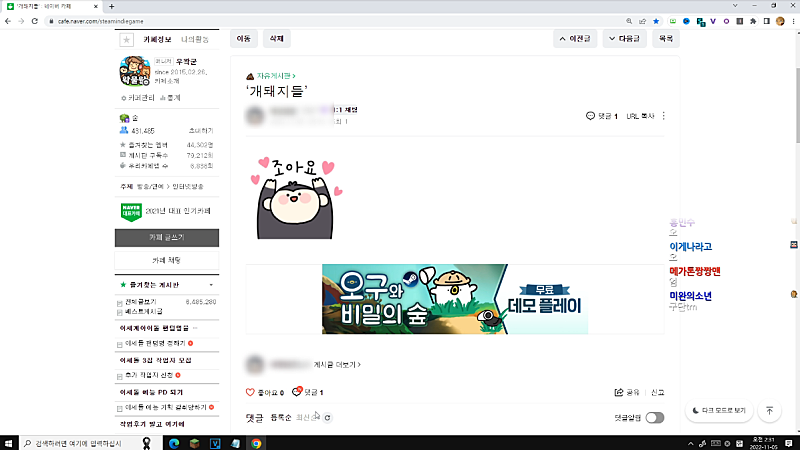Open the notification center icon in taskbar
This screenshot has width=800, height=450.
click(789, 443)
